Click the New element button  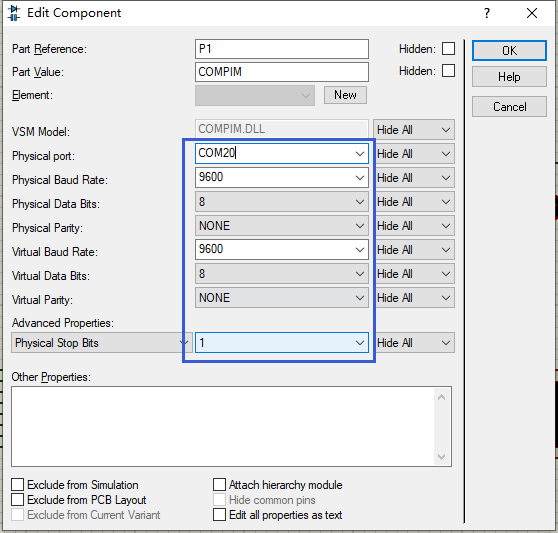pos(345,95)
